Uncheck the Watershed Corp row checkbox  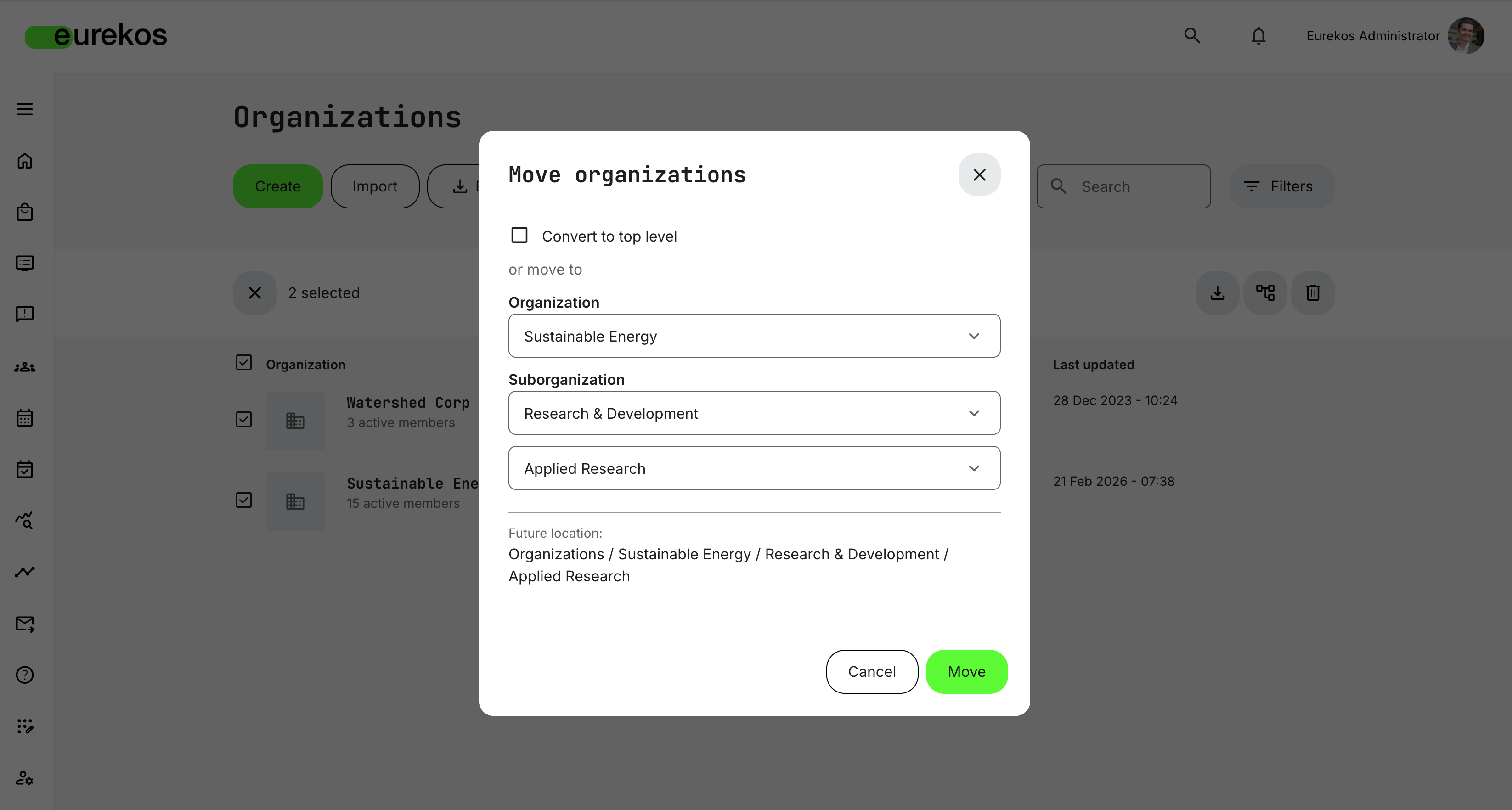pos(243,419)
